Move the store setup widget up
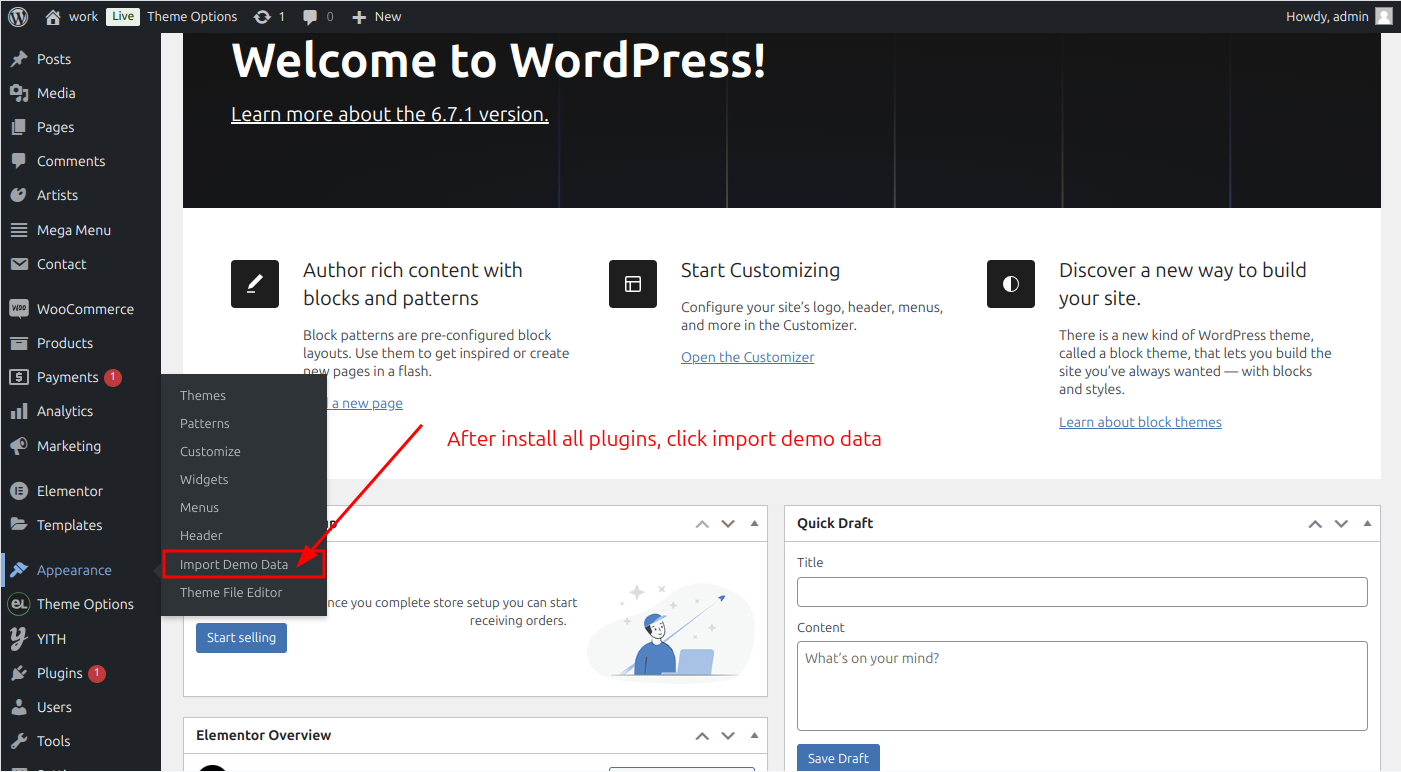 pos(702,524)
